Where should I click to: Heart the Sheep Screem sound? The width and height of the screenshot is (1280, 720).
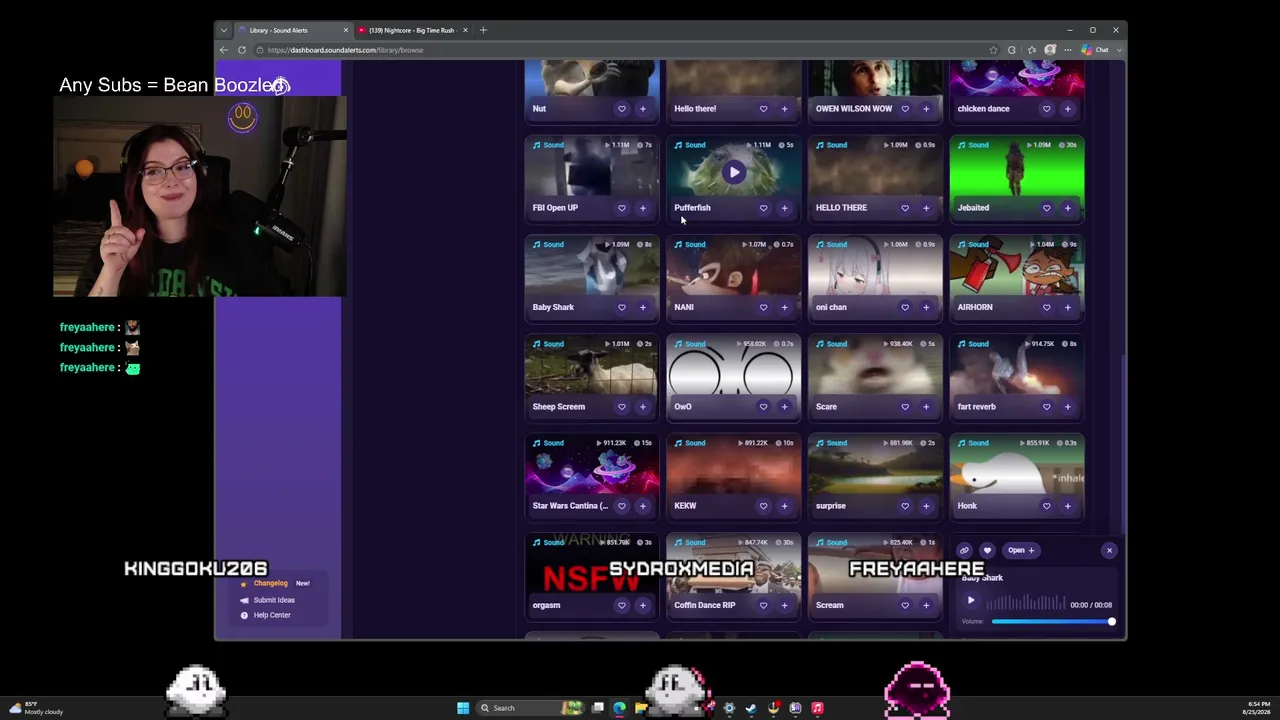pos(621,407)
